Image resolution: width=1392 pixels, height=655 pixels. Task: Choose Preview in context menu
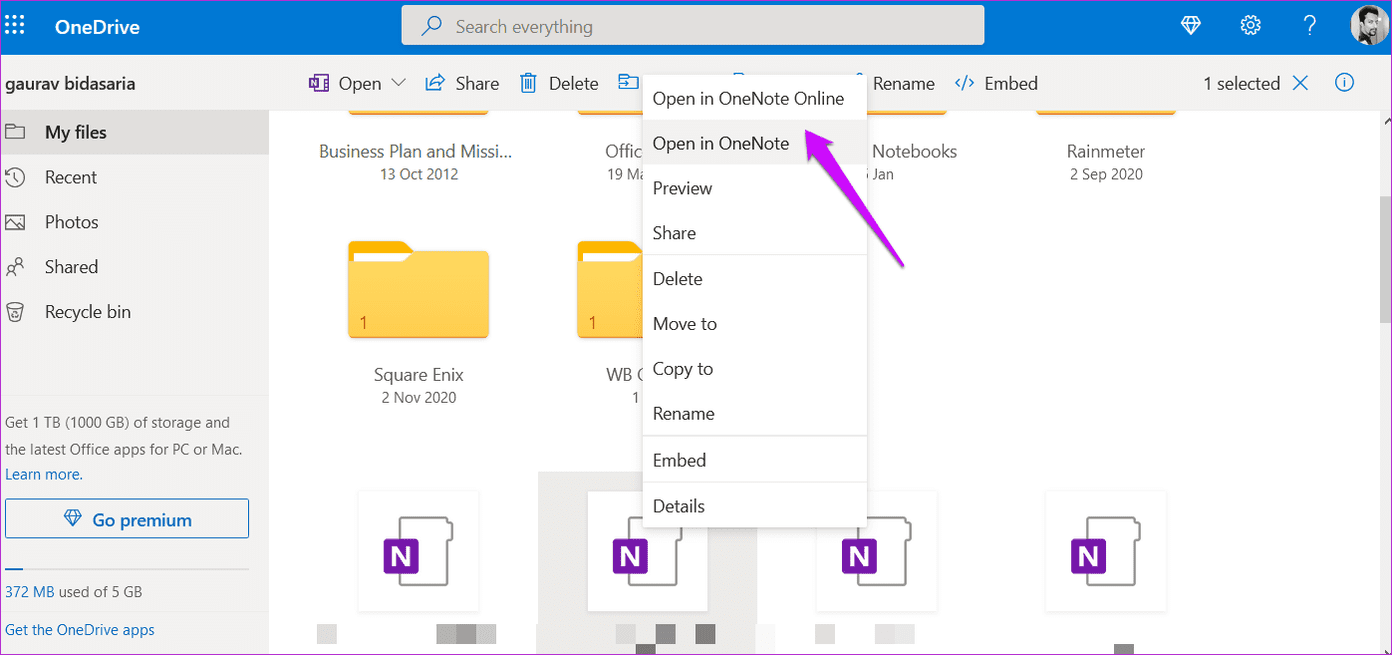[754, 188]
